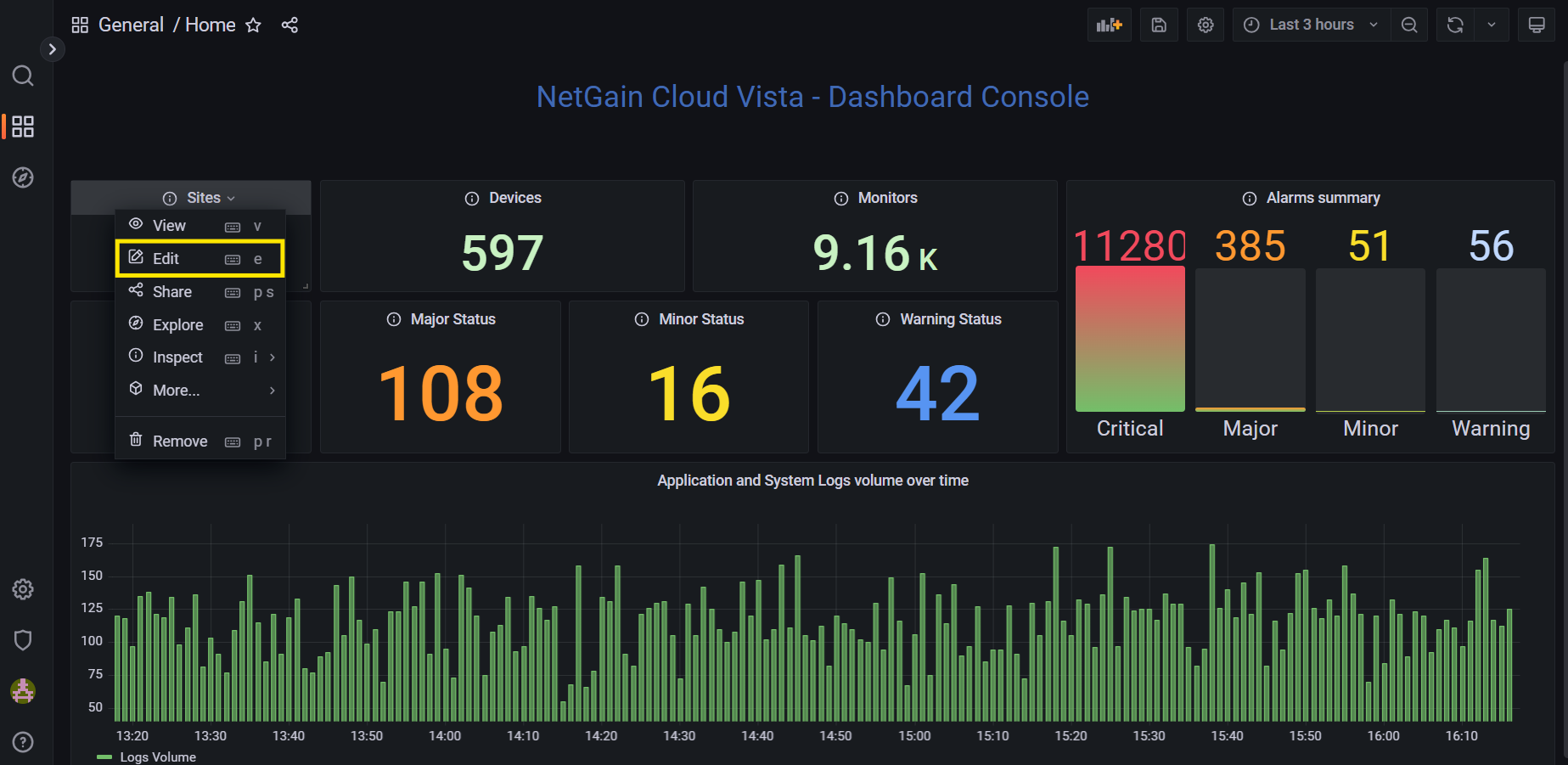Click the Devices panel title
The image size is (1568, 765).
515,198
